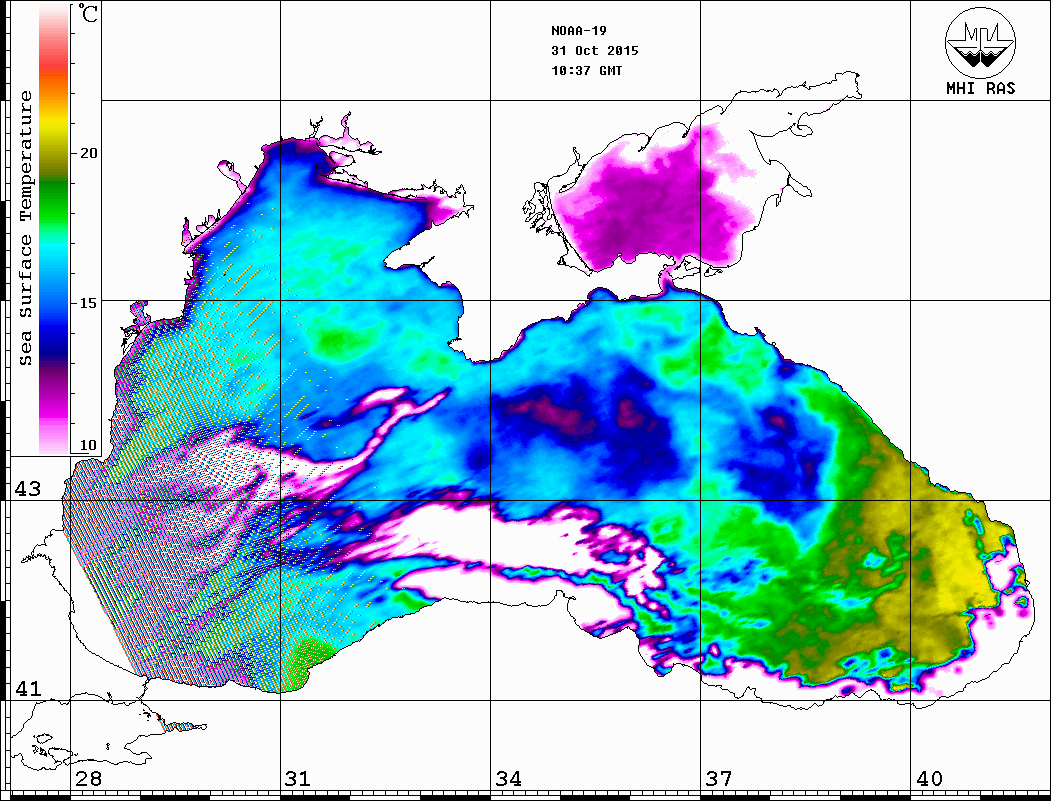
Task: Click longitude label 28
Action: click(88, 779)
